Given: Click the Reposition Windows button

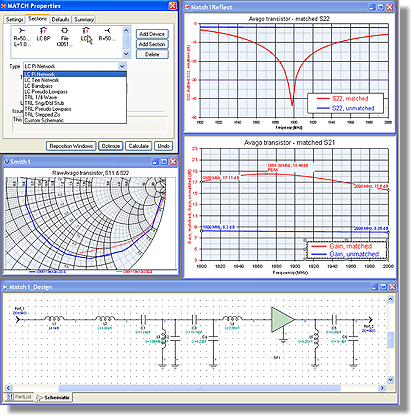Looking at the screenshot, I should click(71, 146).
